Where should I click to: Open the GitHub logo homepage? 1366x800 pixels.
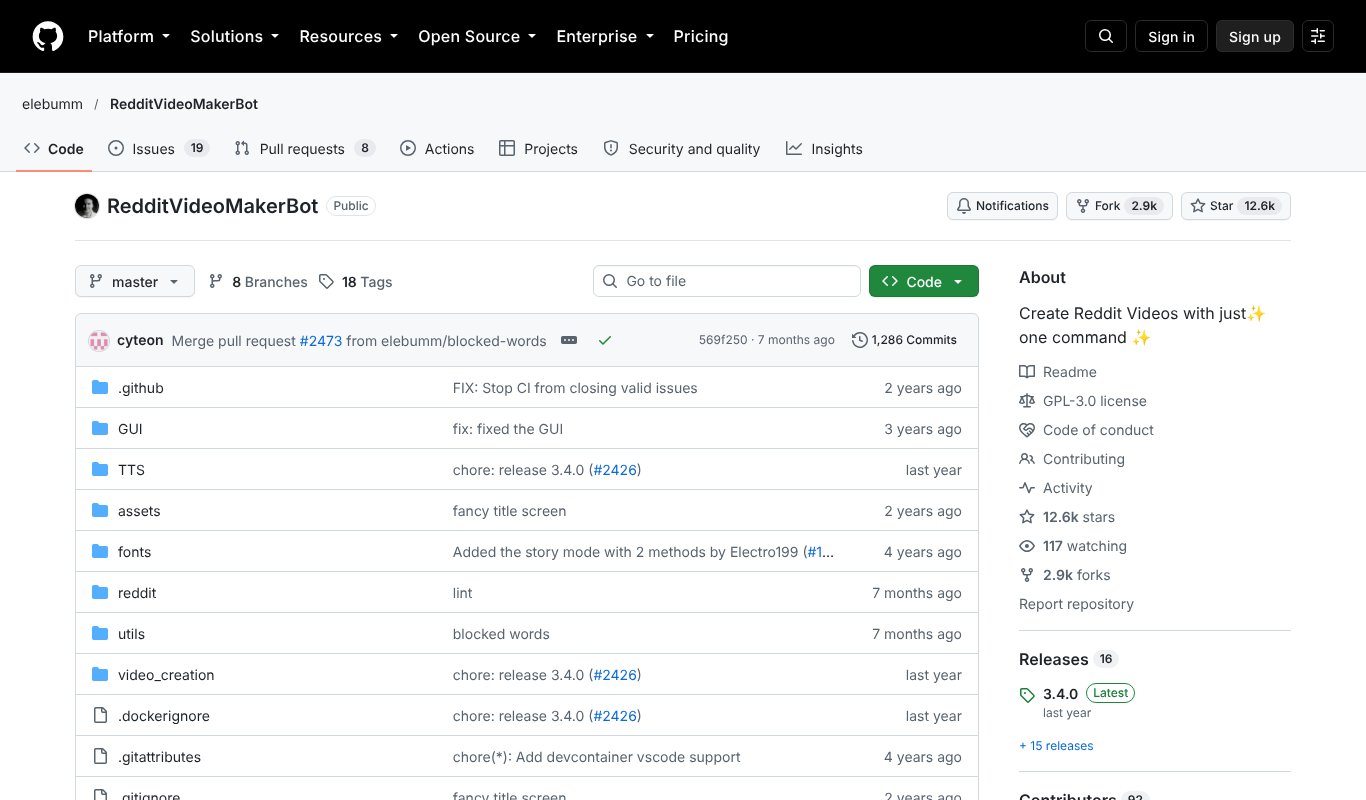[x=48, y=37]
